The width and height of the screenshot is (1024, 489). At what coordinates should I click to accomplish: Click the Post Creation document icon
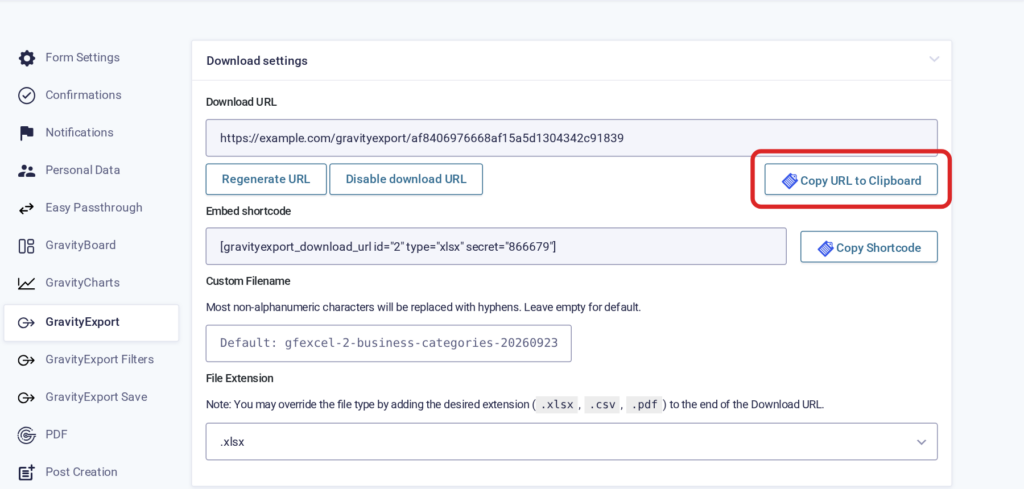pyautogui.click(x=26, y=473)
